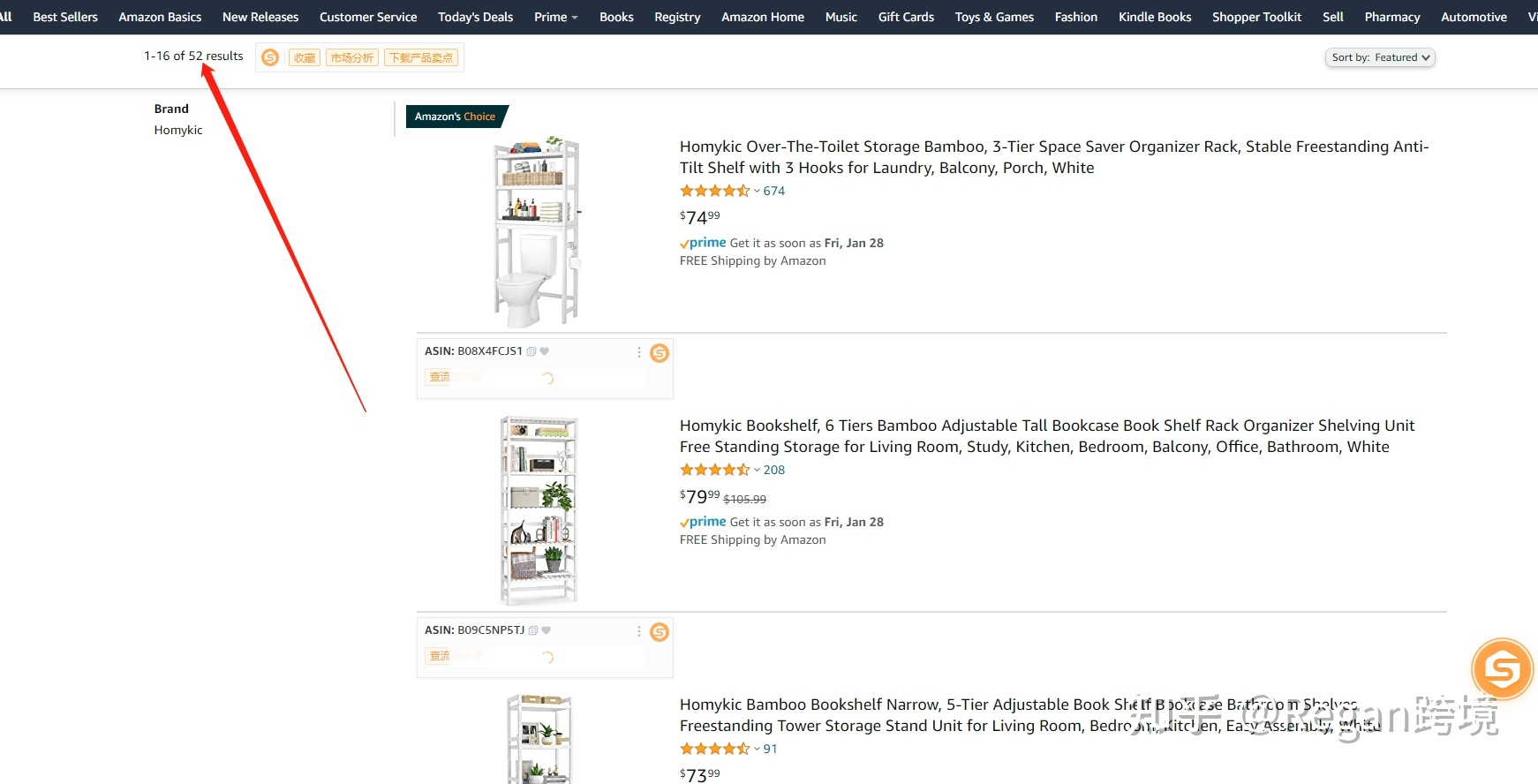Open the Sort by Featured dropdown
Viewport: 1538px width, 784px height.
[x=1379, y=57]
